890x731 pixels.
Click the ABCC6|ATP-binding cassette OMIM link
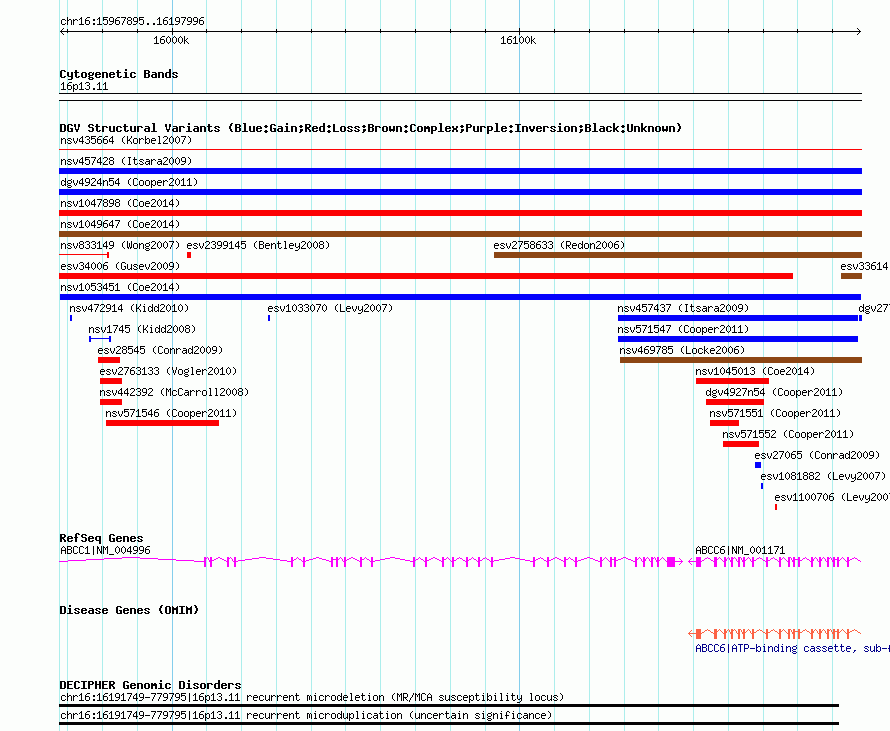[792, 649]
